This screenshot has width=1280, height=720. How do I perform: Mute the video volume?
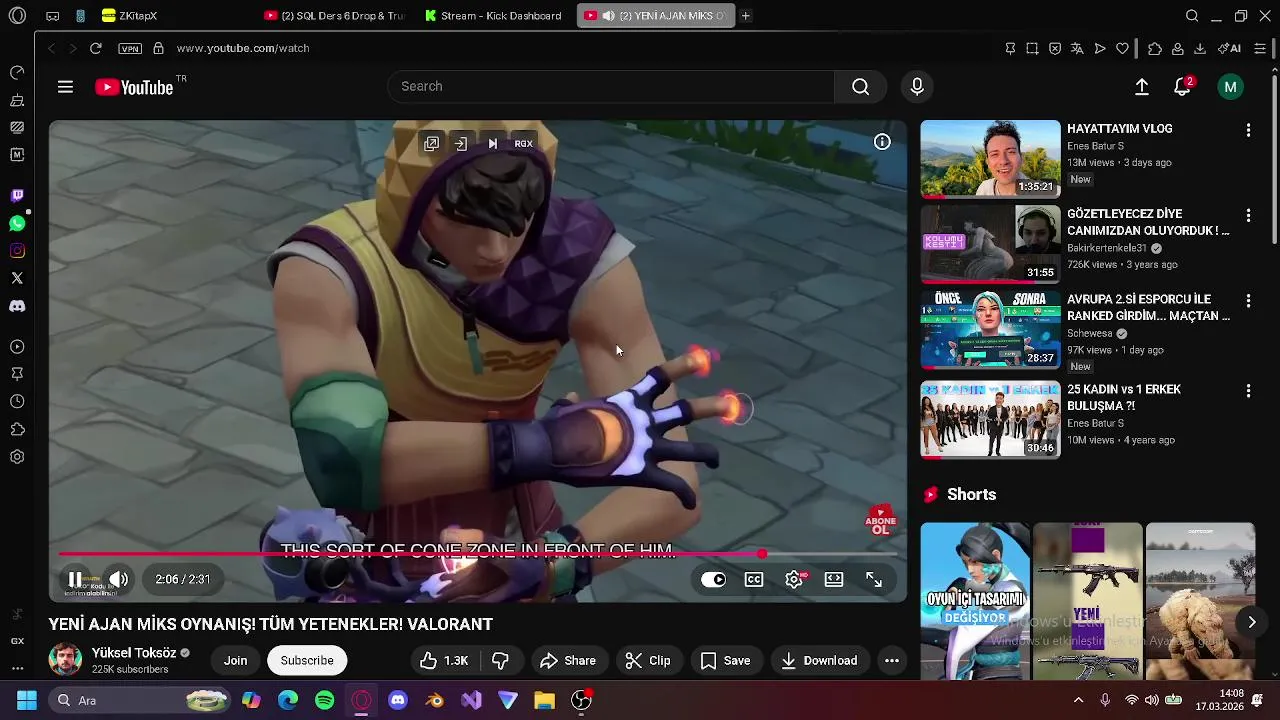118,579
